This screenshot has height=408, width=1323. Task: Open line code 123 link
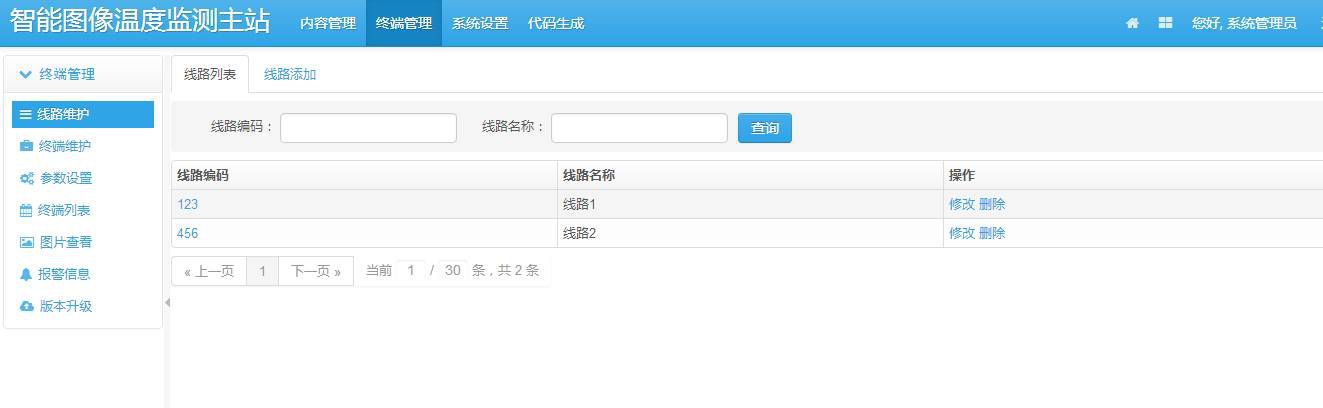click(x=188, y=204)
